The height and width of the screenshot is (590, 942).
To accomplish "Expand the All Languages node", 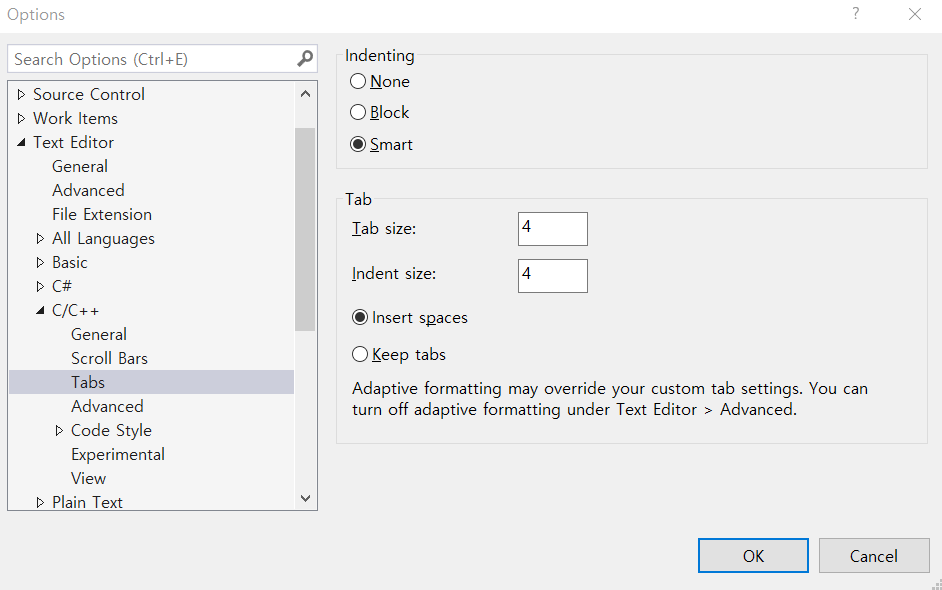I will point(40,239).
